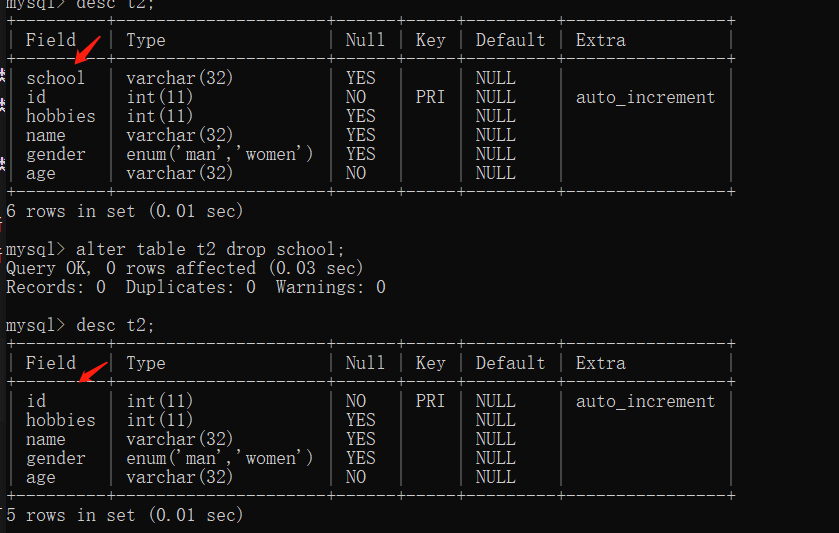Click the enum('man','women') type in the lower table
Screen dimensions: 839x533
click(219, 458)
